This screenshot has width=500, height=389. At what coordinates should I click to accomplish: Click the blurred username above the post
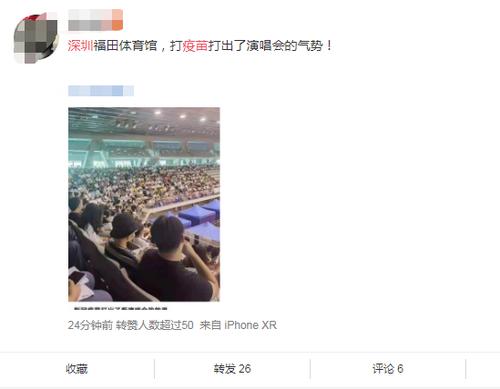[x=90, y=20]
